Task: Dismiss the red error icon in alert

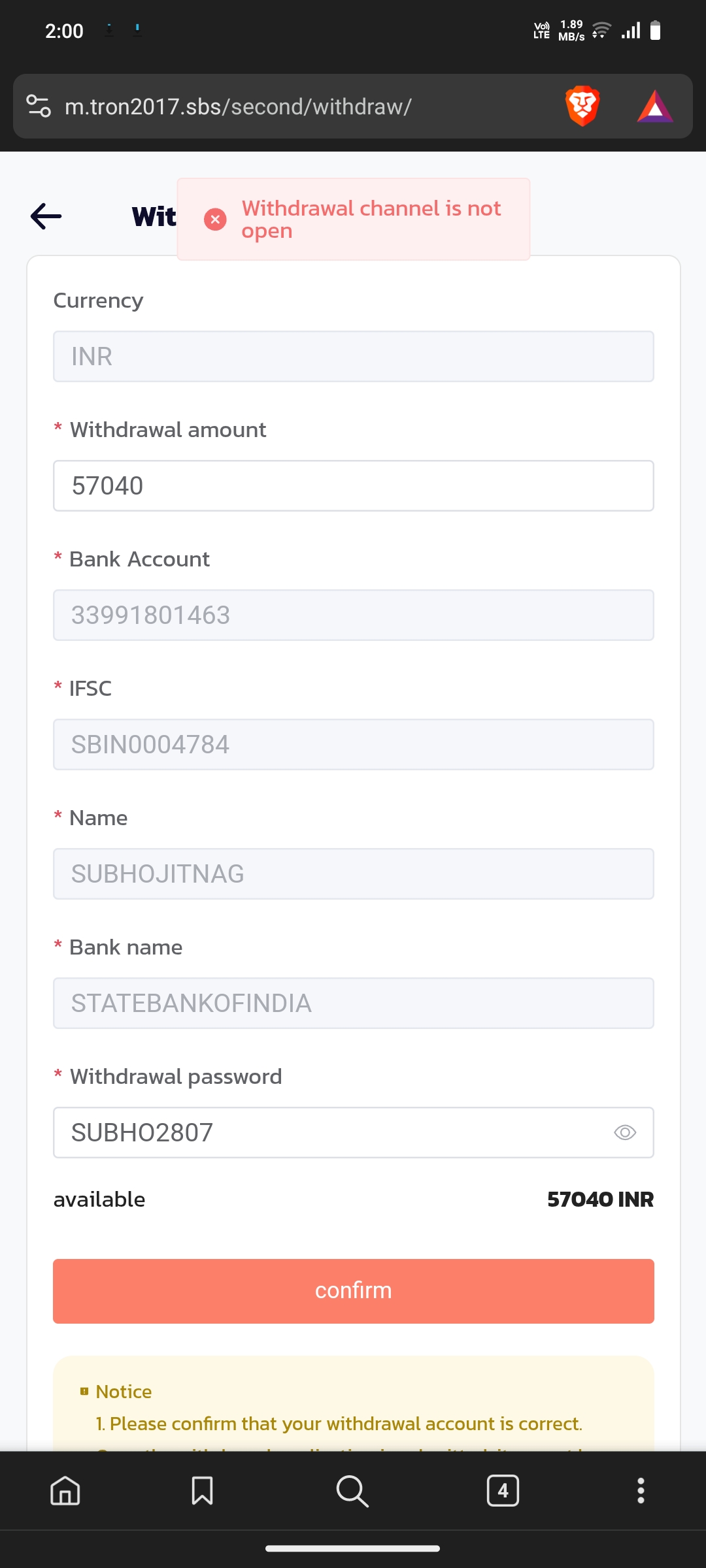Action: click(215, 220)
